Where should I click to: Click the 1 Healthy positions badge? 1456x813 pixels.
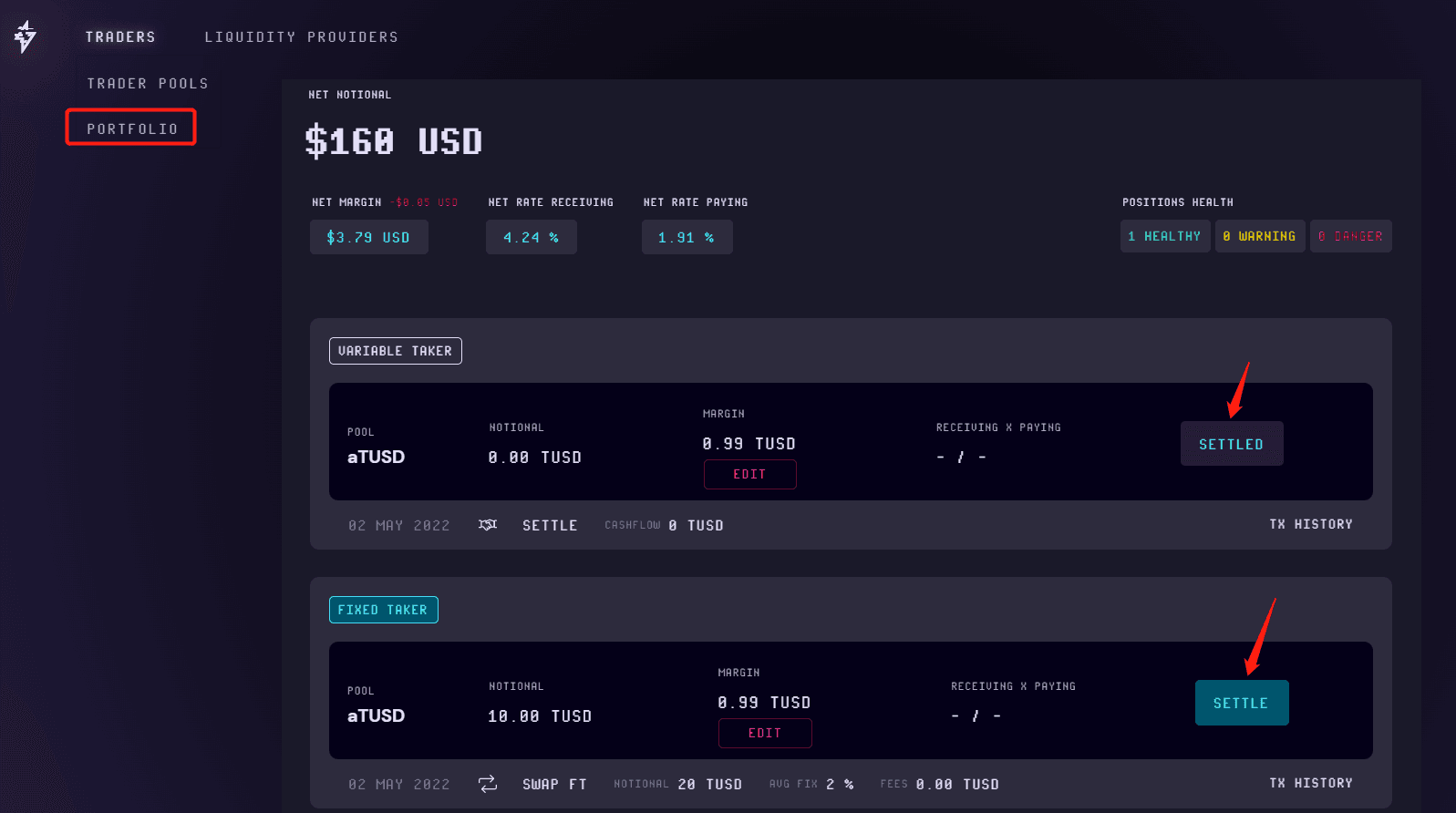[1165, 236]
